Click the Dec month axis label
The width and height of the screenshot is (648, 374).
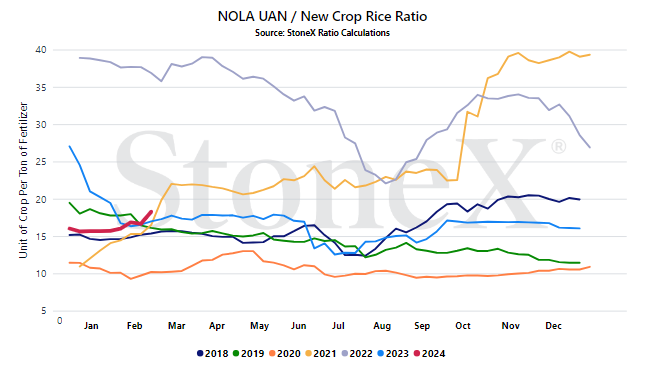(553, 326)
